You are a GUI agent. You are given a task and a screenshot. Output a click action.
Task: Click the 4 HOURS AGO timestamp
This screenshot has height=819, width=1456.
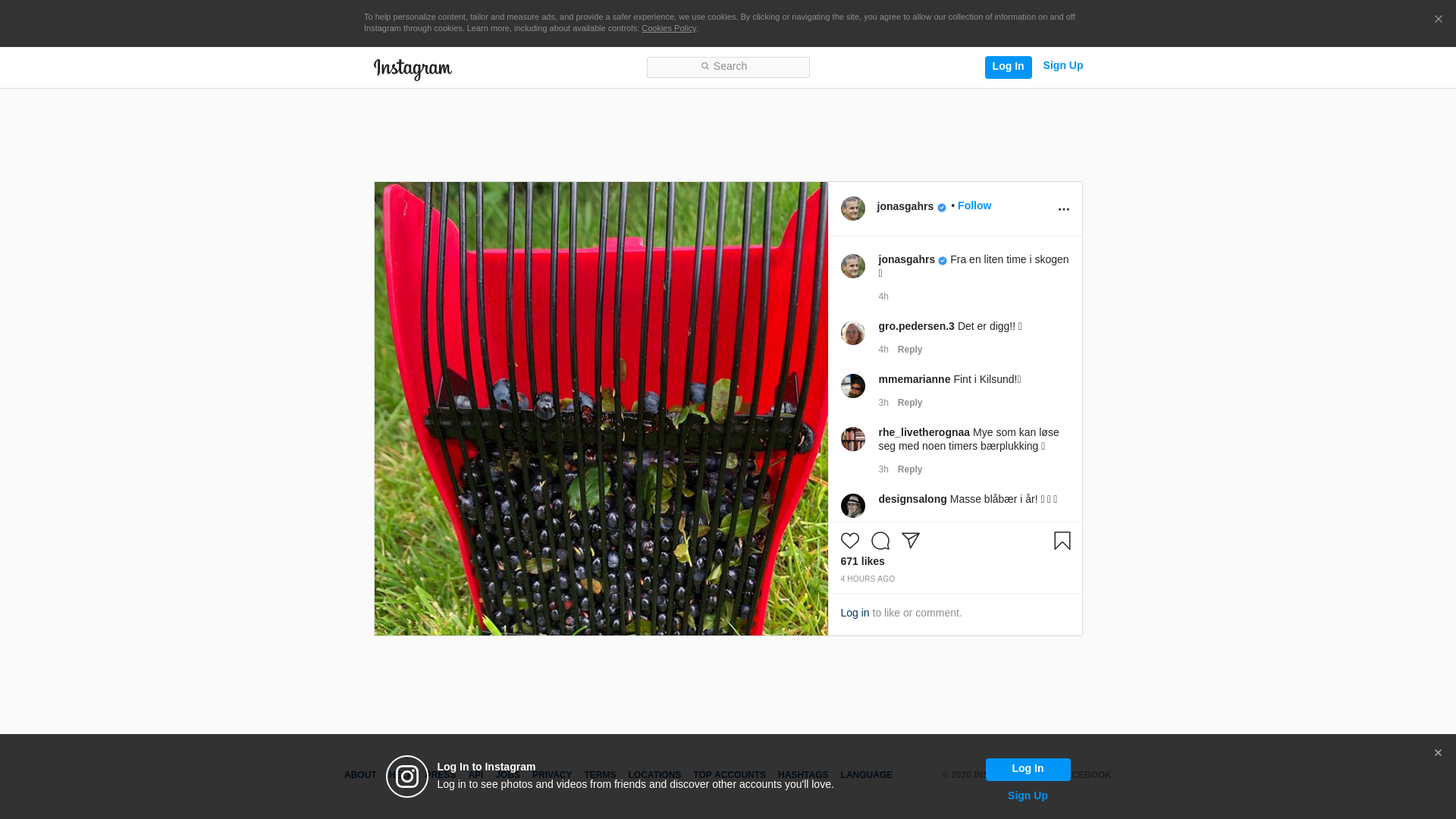coord(868,579)
